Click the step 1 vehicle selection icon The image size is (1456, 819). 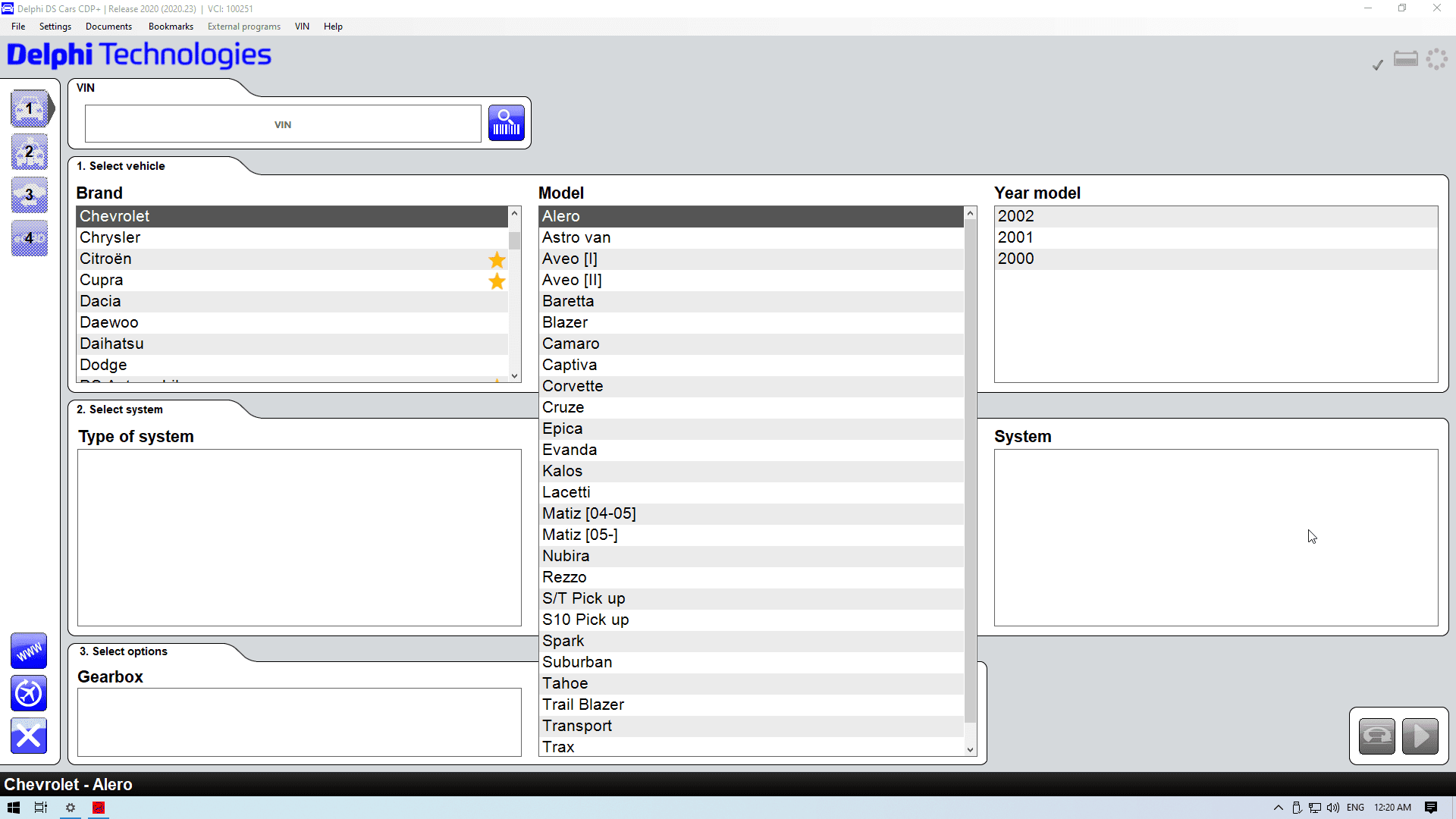tap(30, 108)
